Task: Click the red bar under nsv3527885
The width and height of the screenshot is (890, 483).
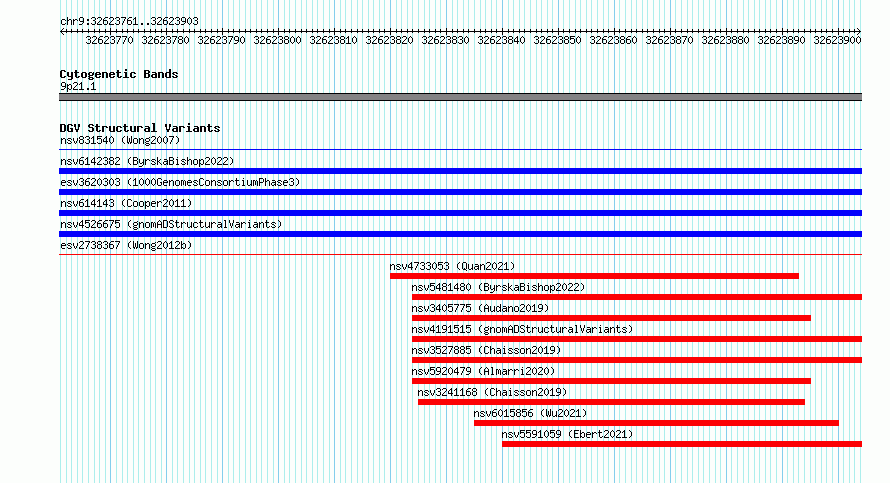Action: (637, 360)
